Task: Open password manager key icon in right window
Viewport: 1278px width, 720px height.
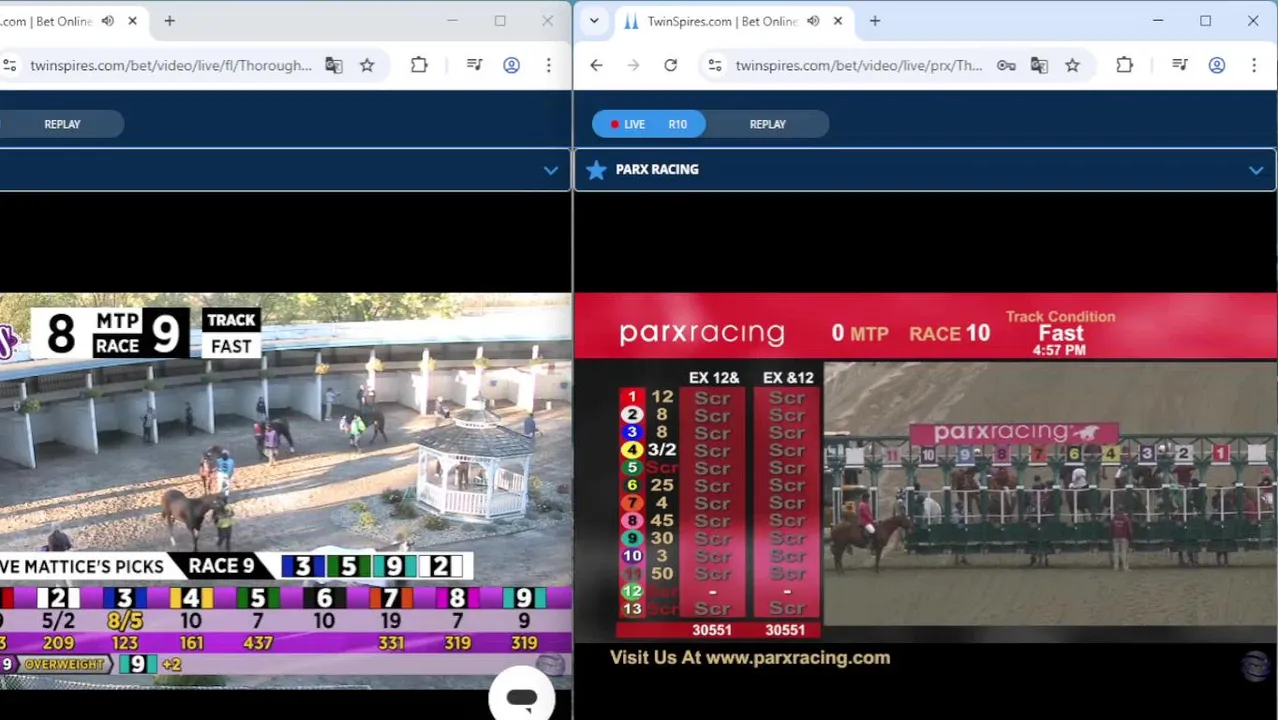Action: (x=1006, y=65)
